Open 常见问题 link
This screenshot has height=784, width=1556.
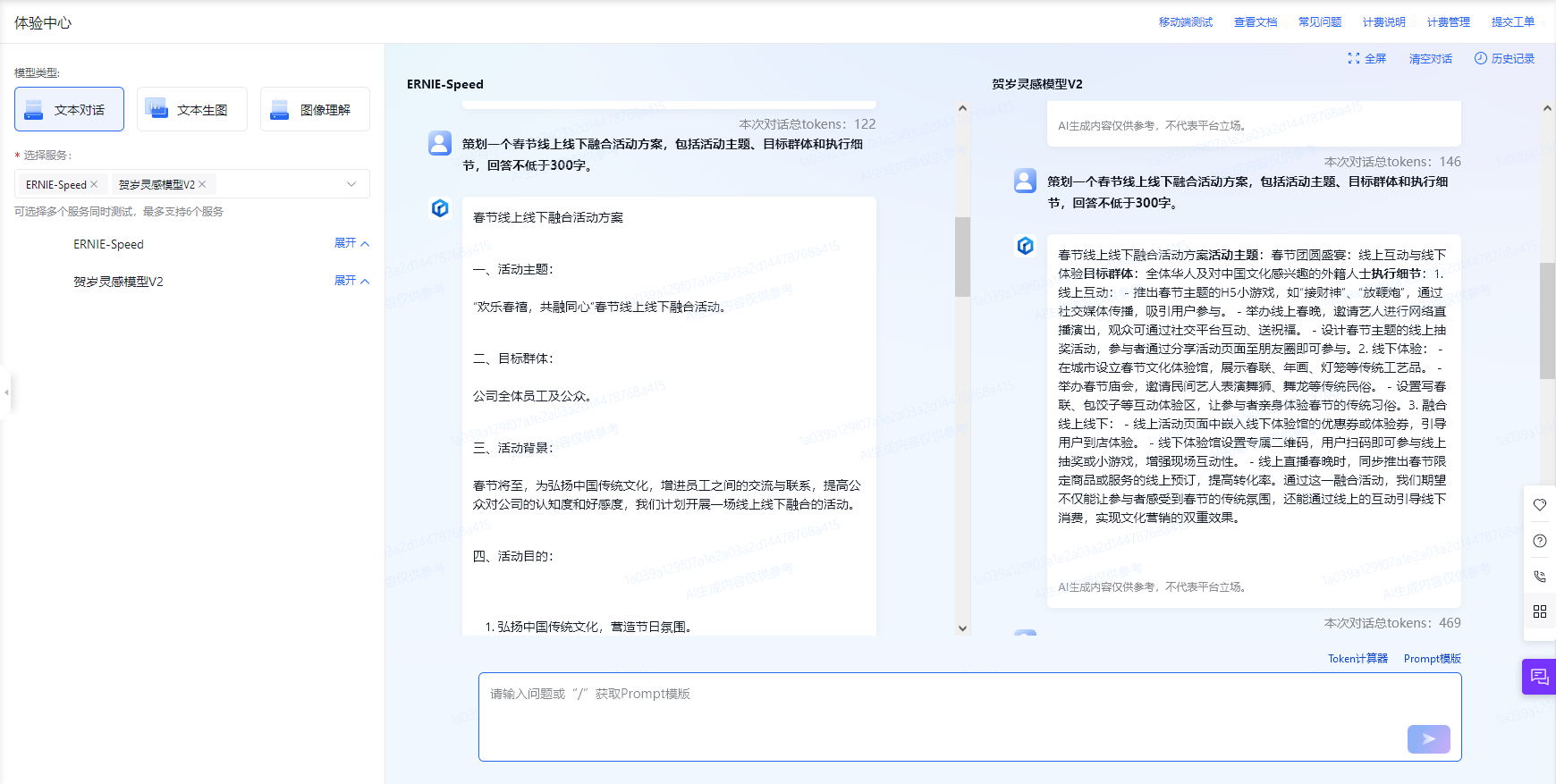pyautogui.click(x=1320, y=22)
